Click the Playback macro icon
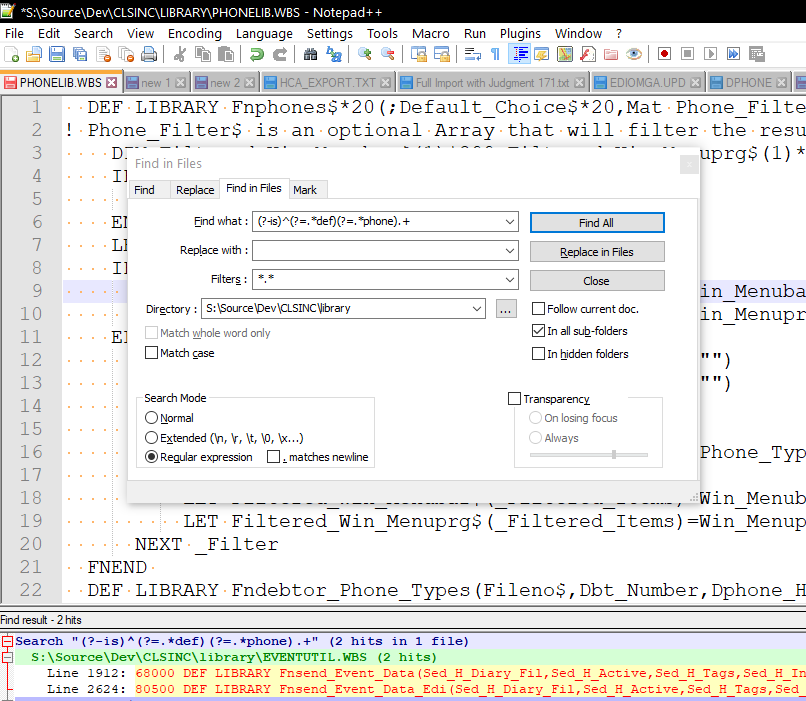 click(710, 54)
